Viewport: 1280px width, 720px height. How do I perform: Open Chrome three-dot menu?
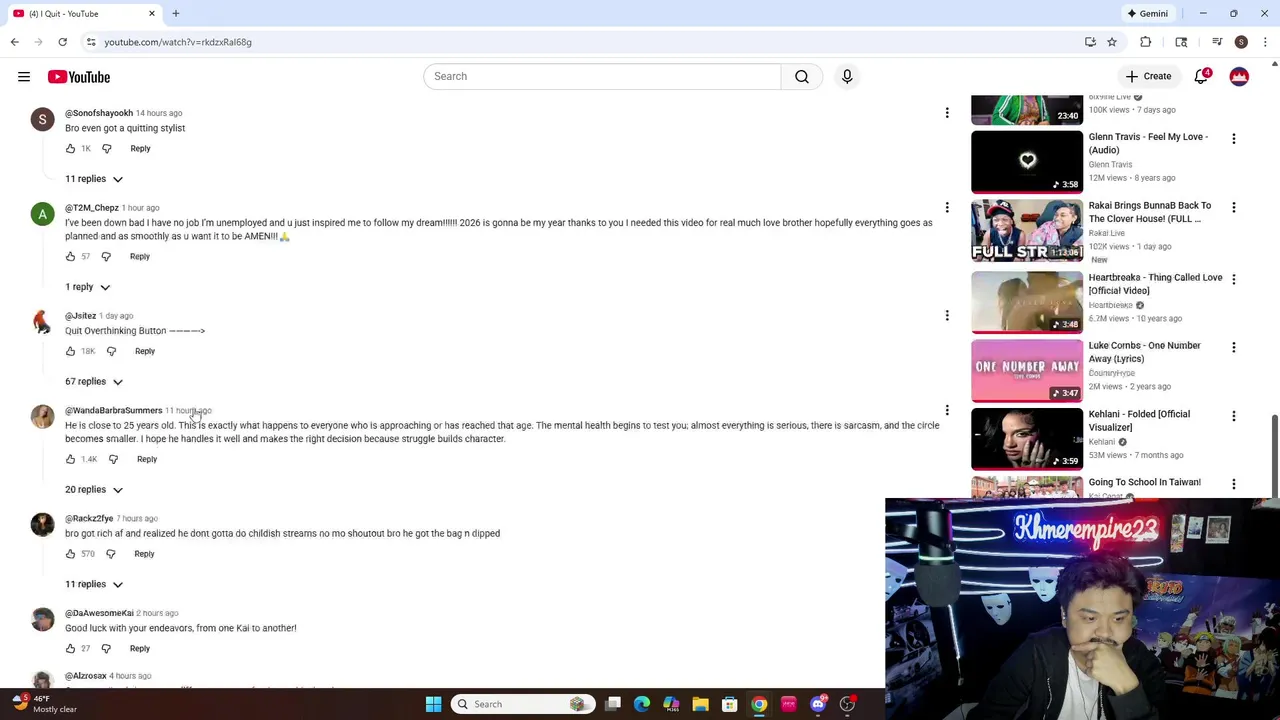[1265, 42]
